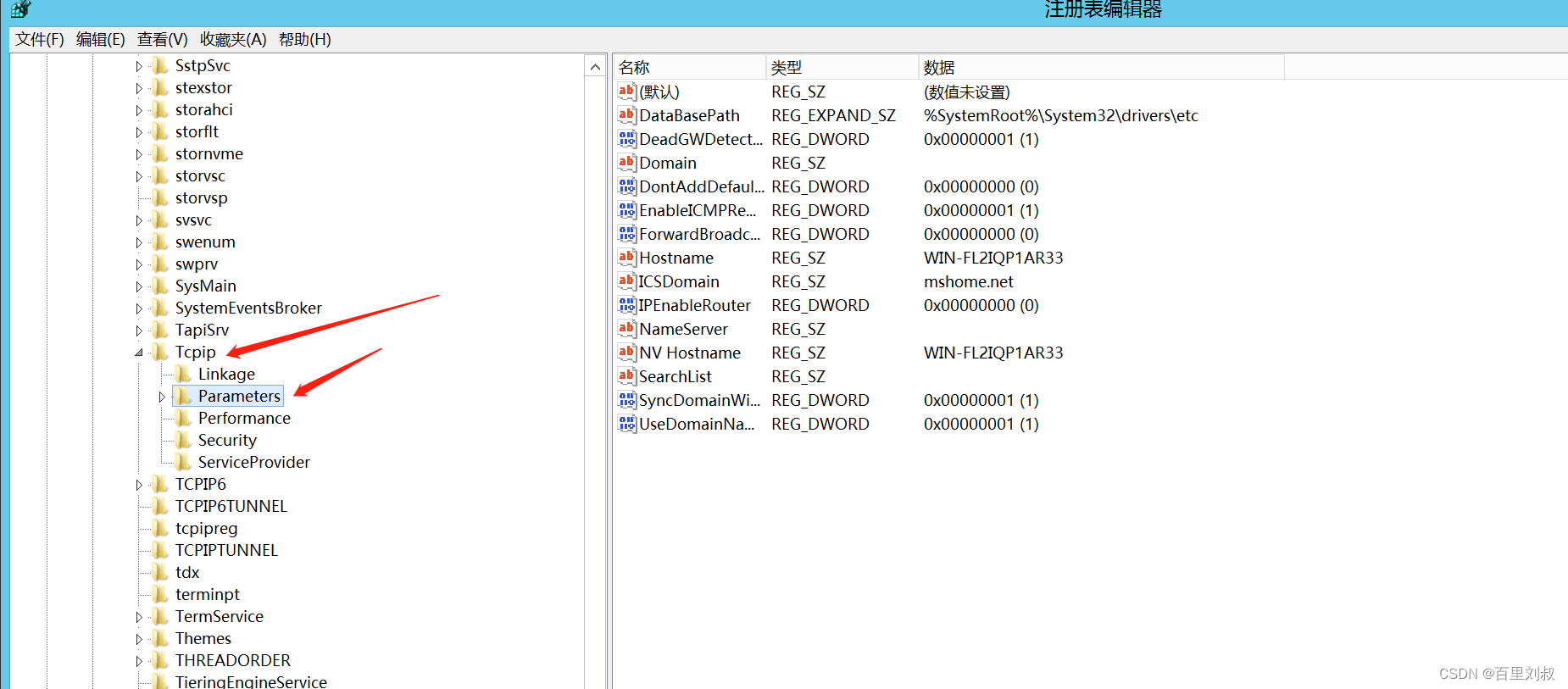The height and width of the screenshot is (689, 1568).
Task: Collapse the Tcpip tree node
Action: coord(139,353)
